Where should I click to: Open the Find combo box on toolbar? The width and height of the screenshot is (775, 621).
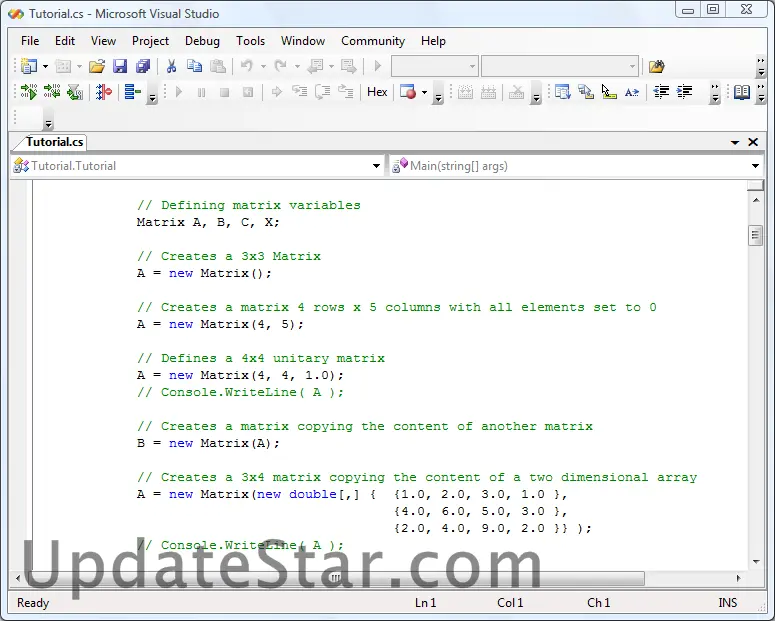pyautogui.click(x=560, y=66)
